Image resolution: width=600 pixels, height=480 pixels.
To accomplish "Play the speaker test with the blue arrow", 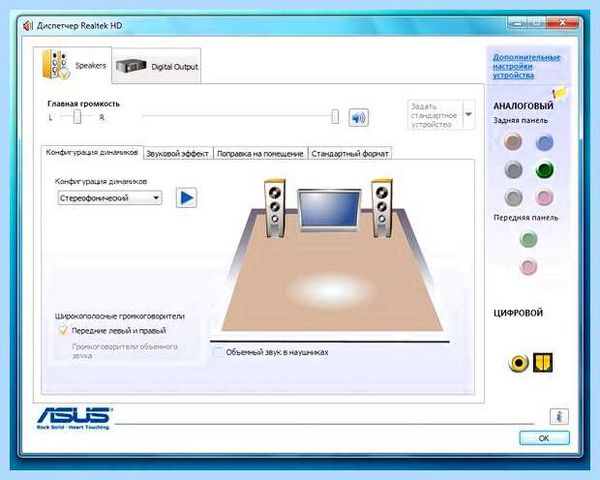I will pos(186,198).
